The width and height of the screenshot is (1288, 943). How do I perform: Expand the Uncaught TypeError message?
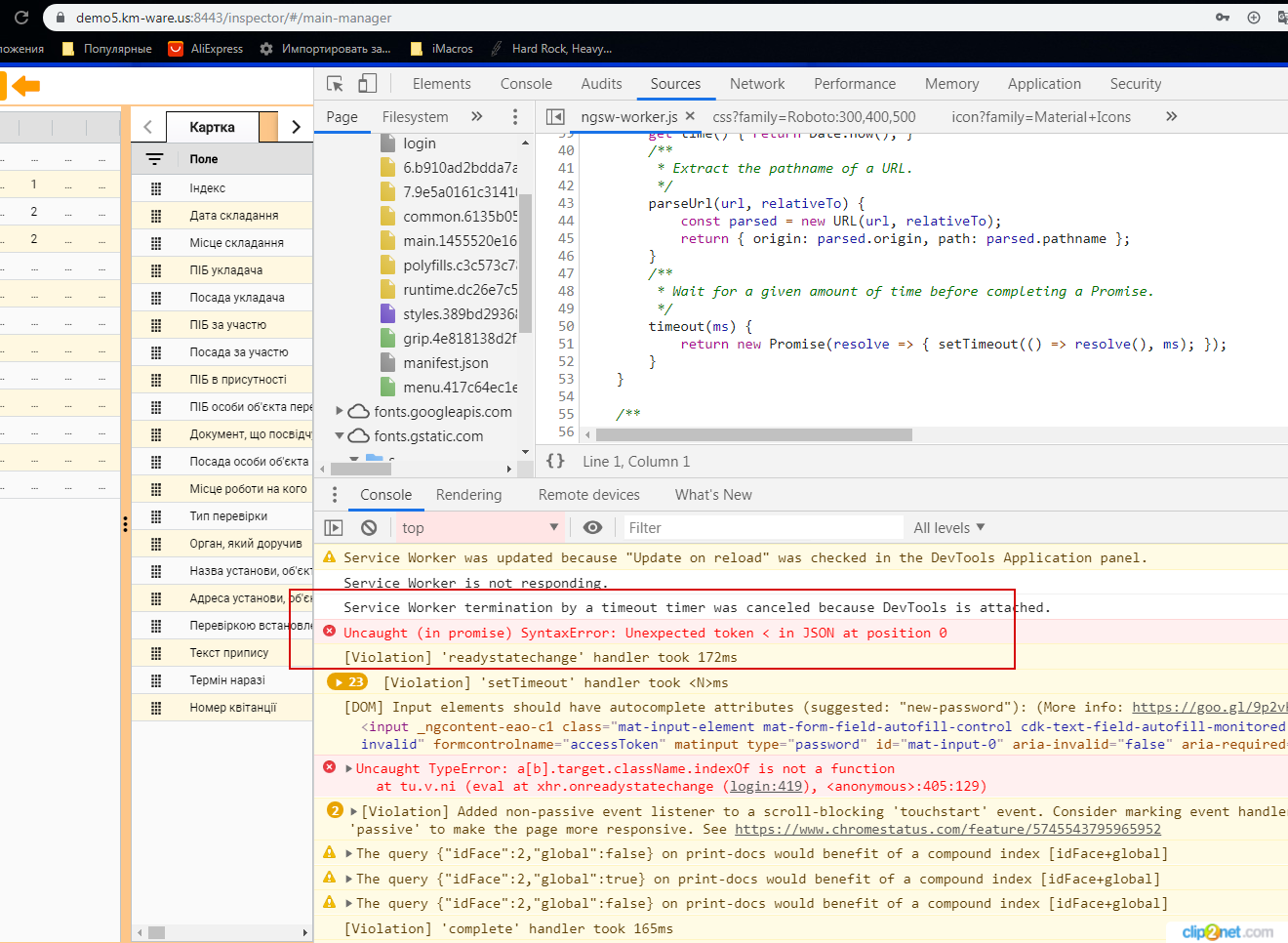349,768
